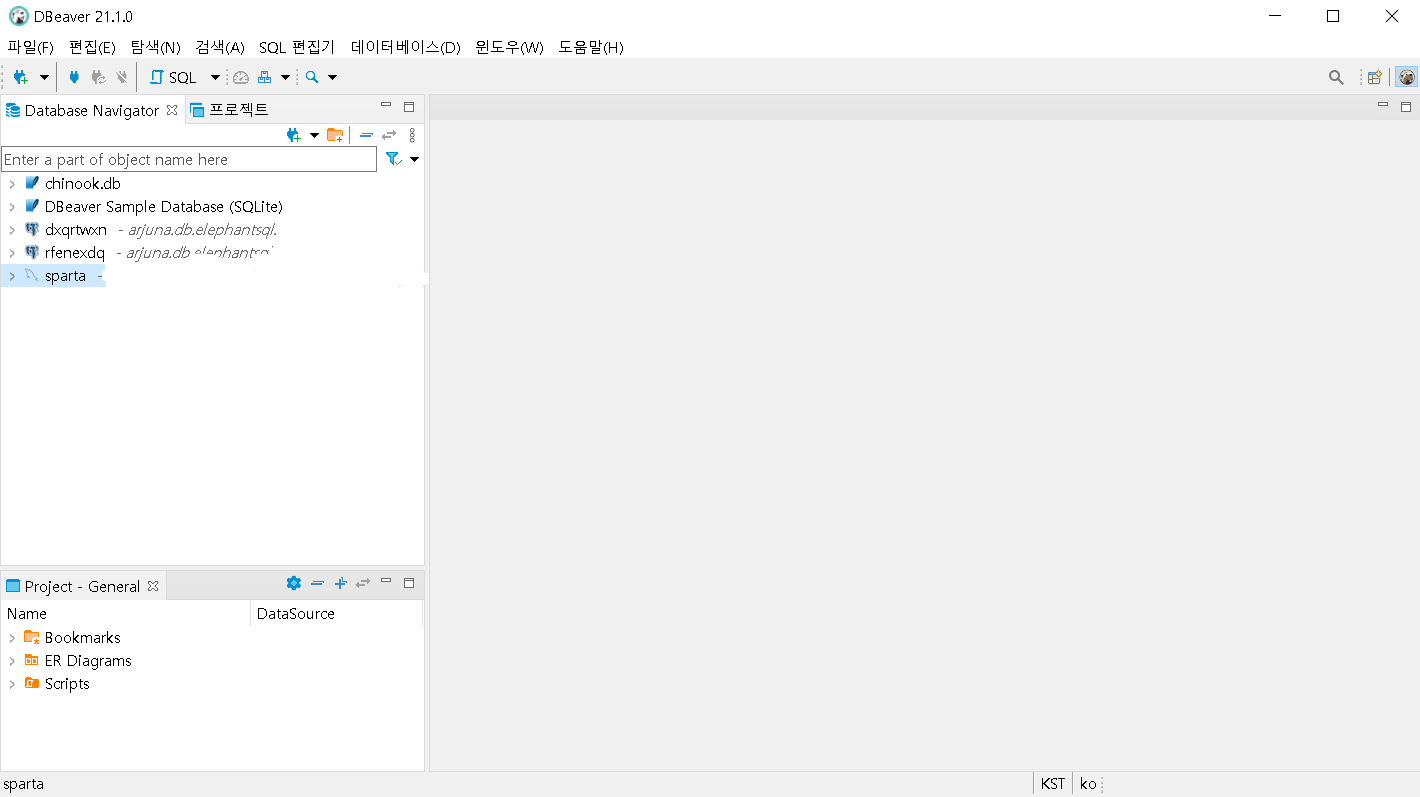Click the blue Connect plug icon
Image resolution: width=1420 pixels, height=797 pixels.
tap(73, 77)
